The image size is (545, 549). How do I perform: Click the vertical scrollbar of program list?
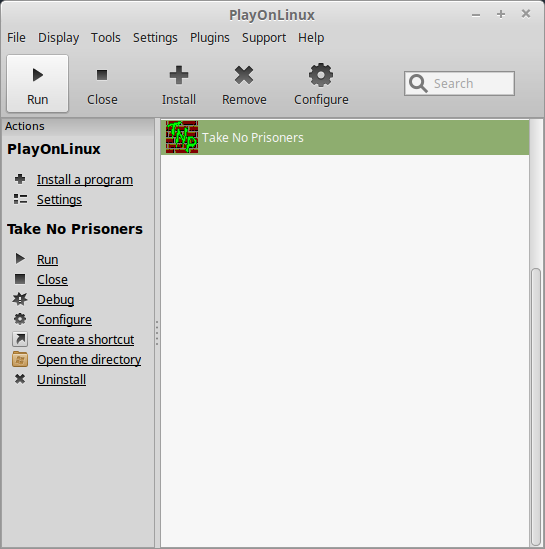tap(536, 406)
